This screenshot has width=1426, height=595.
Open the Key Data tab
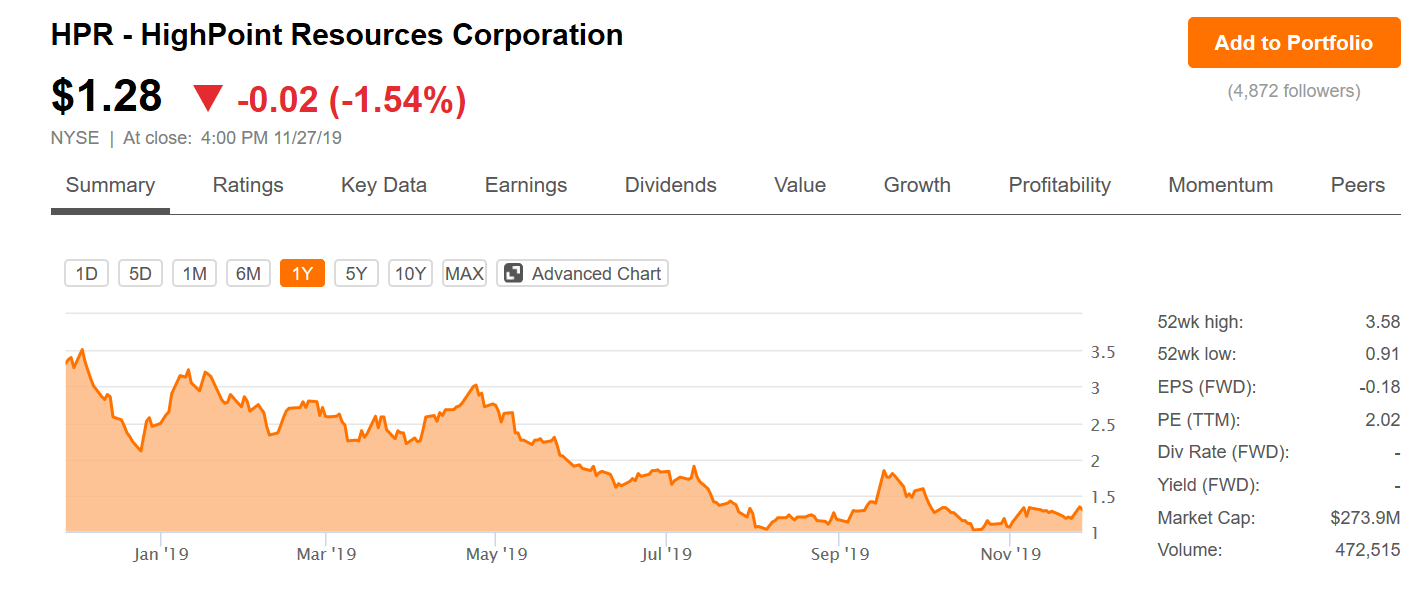tap(384, 185)
